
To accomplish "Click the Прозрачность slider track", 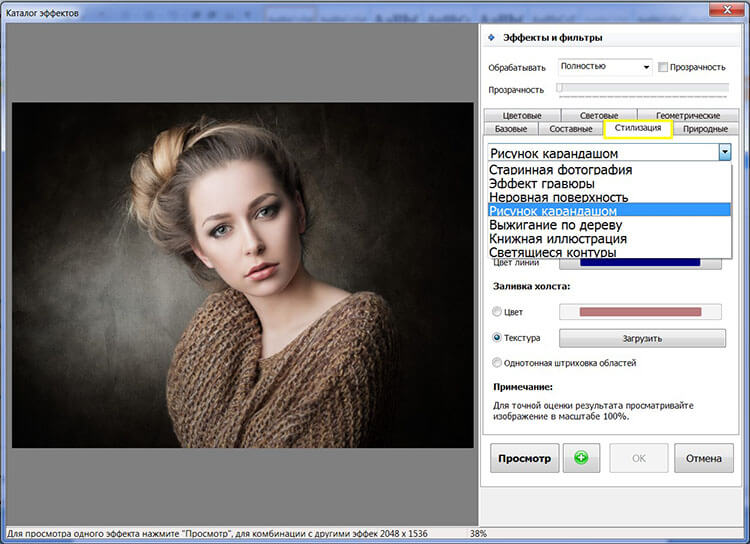I will click(x=640, y=89).
